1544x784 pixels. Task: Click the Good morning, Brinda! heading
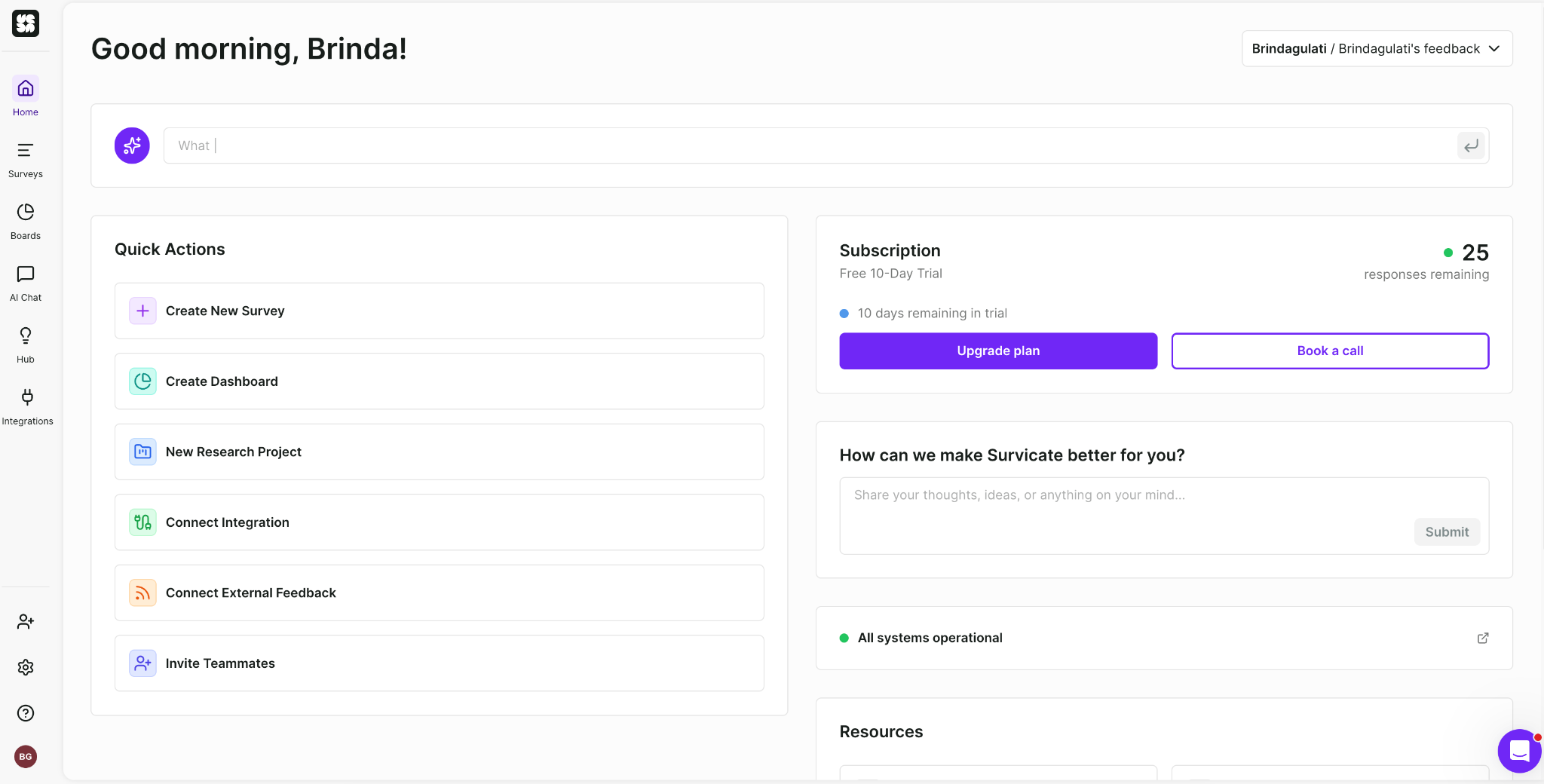[249, 49]
